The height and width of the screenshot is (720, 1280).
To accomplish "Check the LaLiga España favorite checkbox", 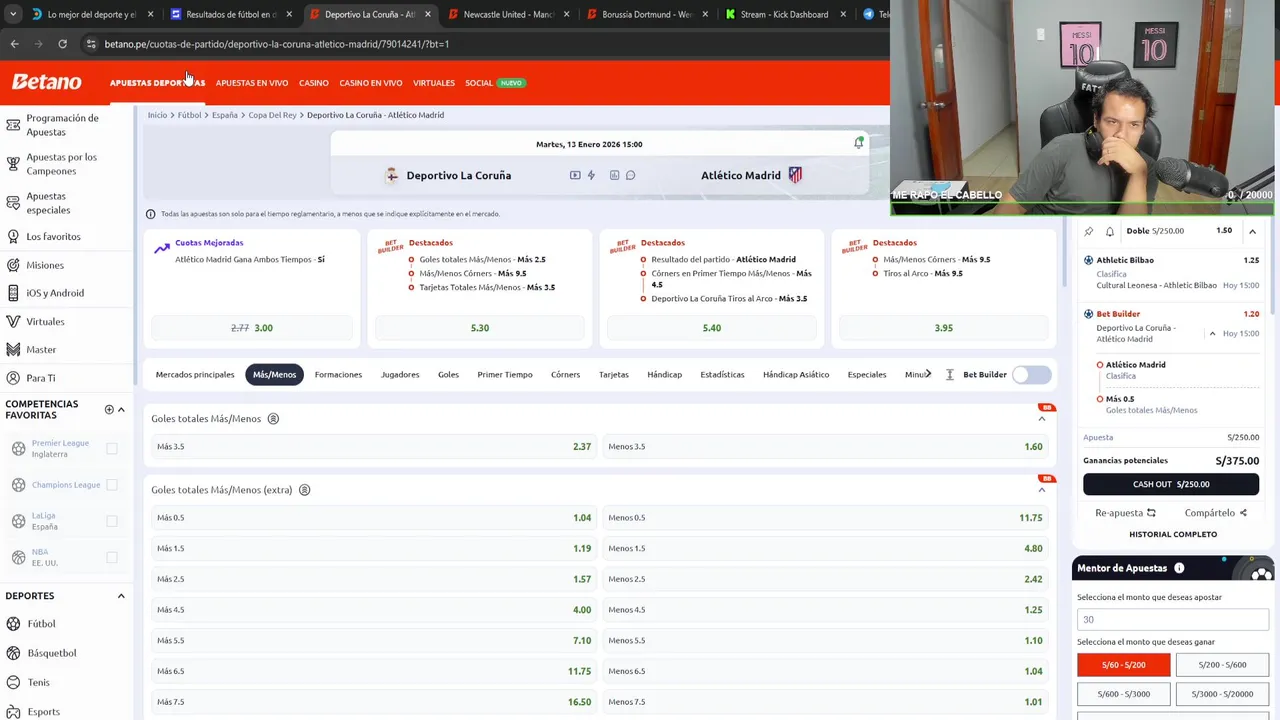I will pos(112,521).
